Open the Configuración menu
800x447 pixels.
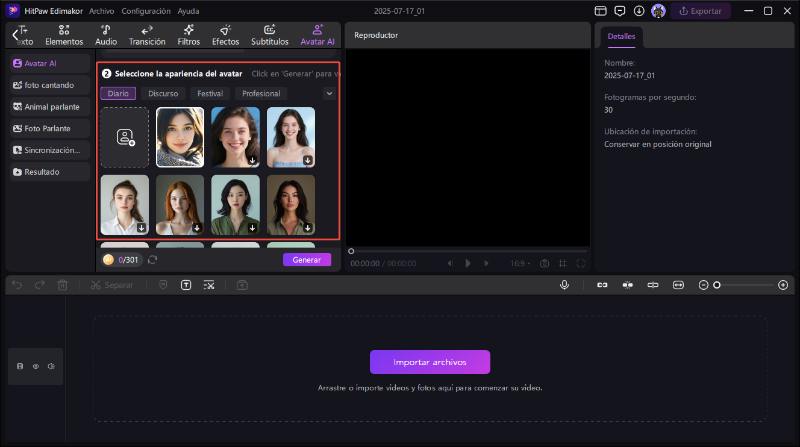[146, 11]
